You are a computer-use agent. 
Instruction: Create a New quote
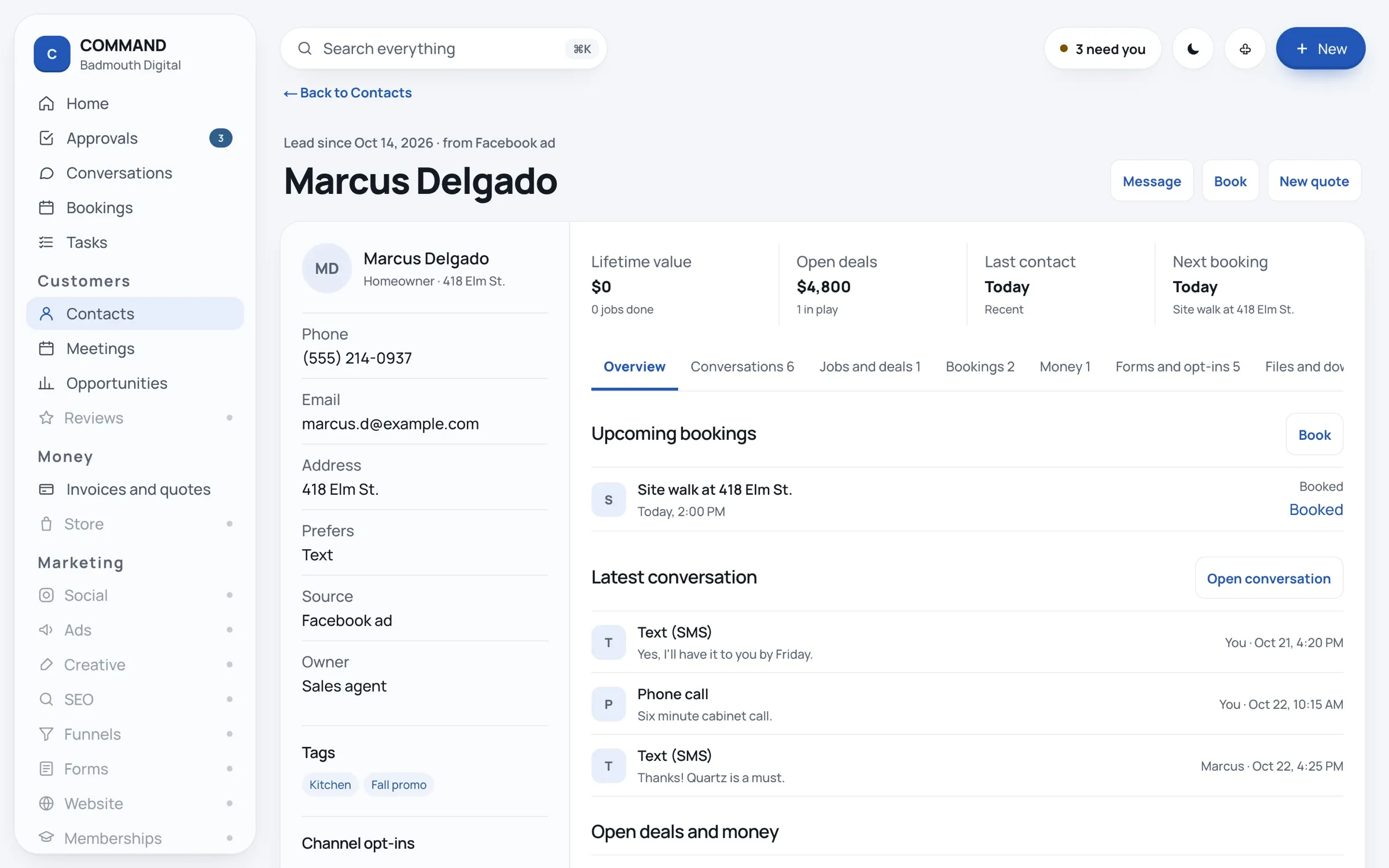click(1314, 181)
